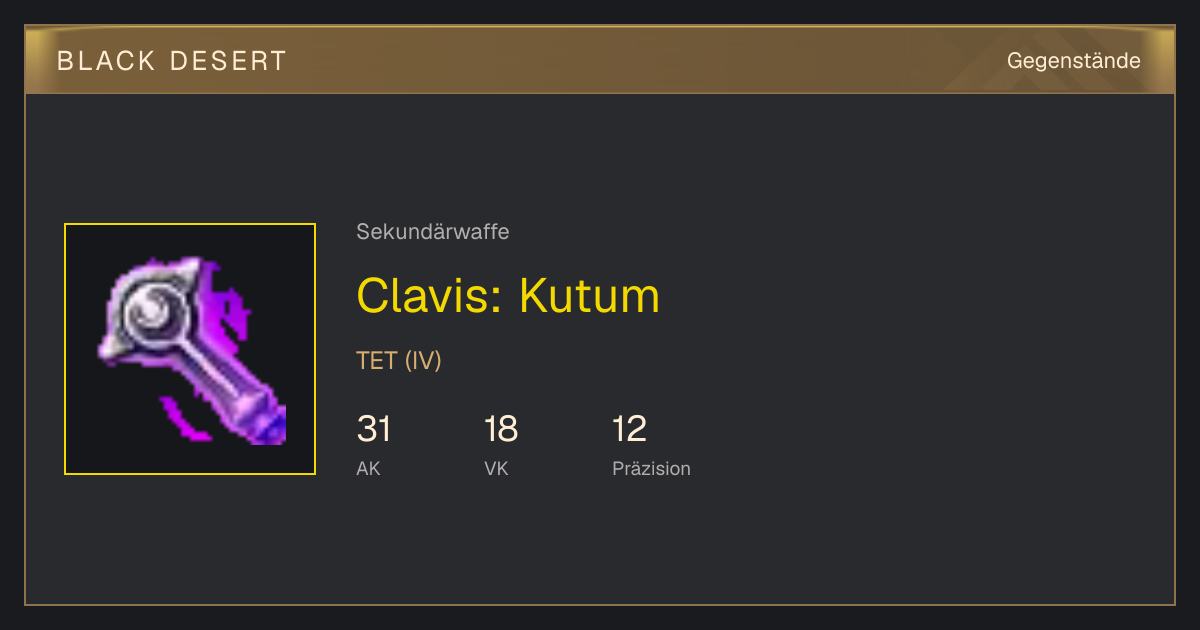Image resolution: width=1200 pixels, height=630 pixels.
Task: Click the Präzision value 12
Action: 629,429
